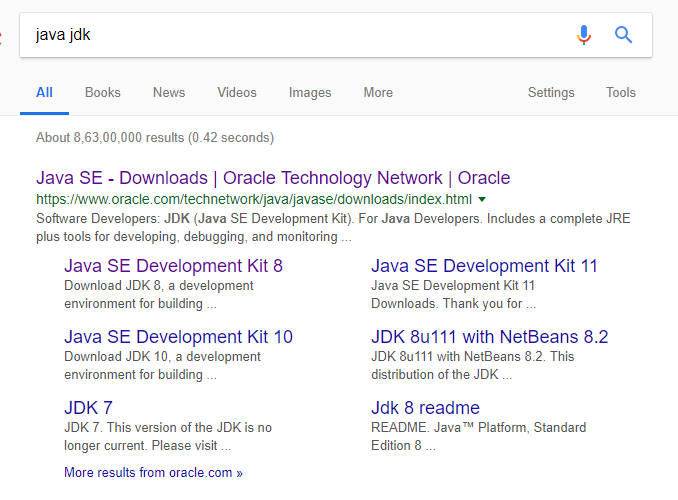Screen dimensions: 678x500
Task: Switch to the Images tab
Action: pos(310,93)
